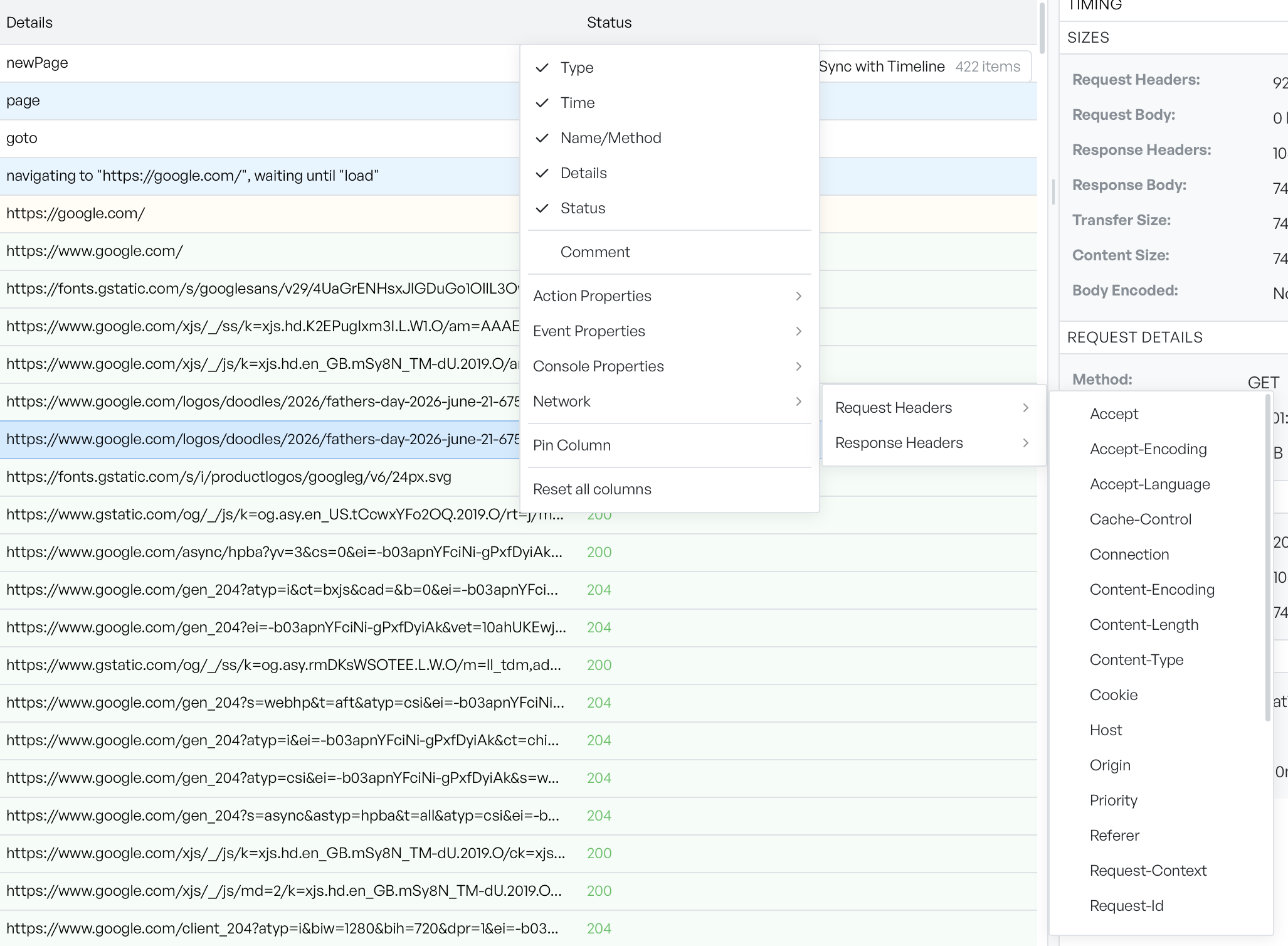Select the gen_204?s=webhp request row

(518, 703)
